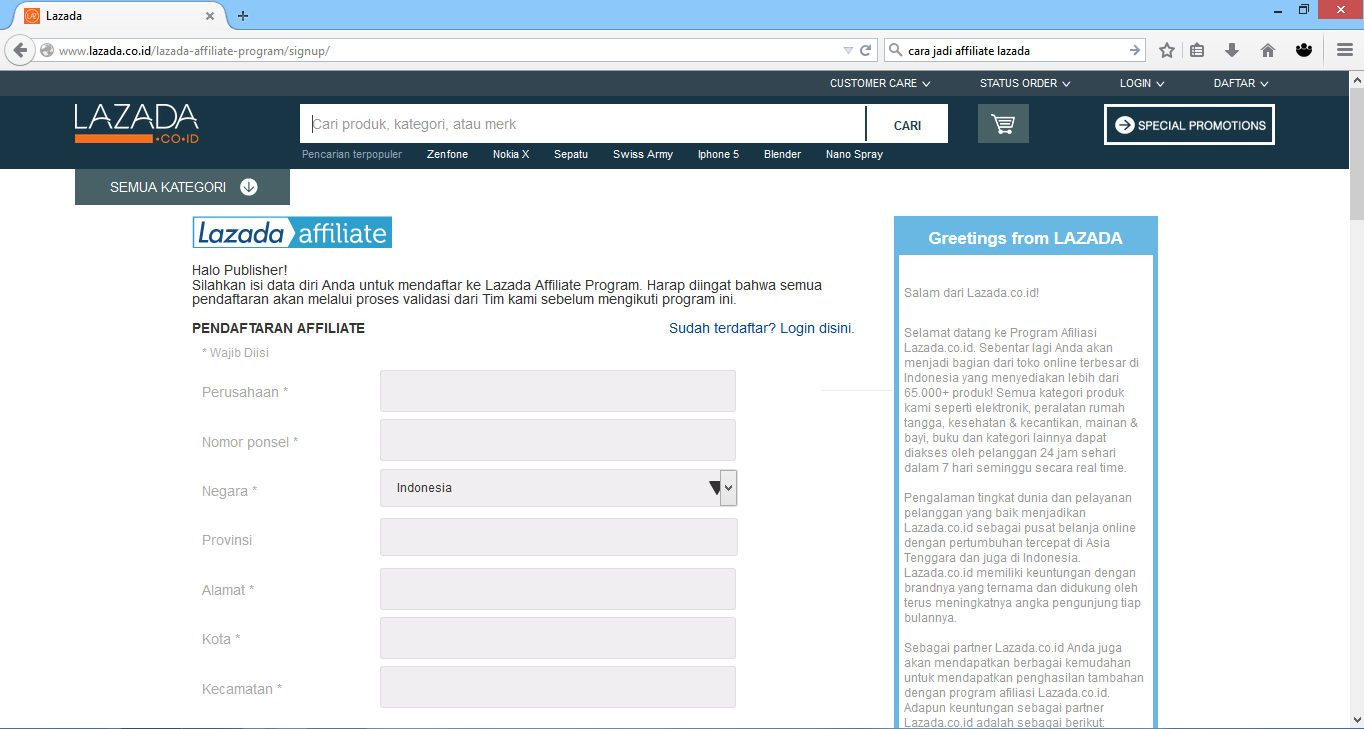Screen dimensions: 1364x729
Task: Click the Kecamatan input field
Action: (x=558, y=687)
